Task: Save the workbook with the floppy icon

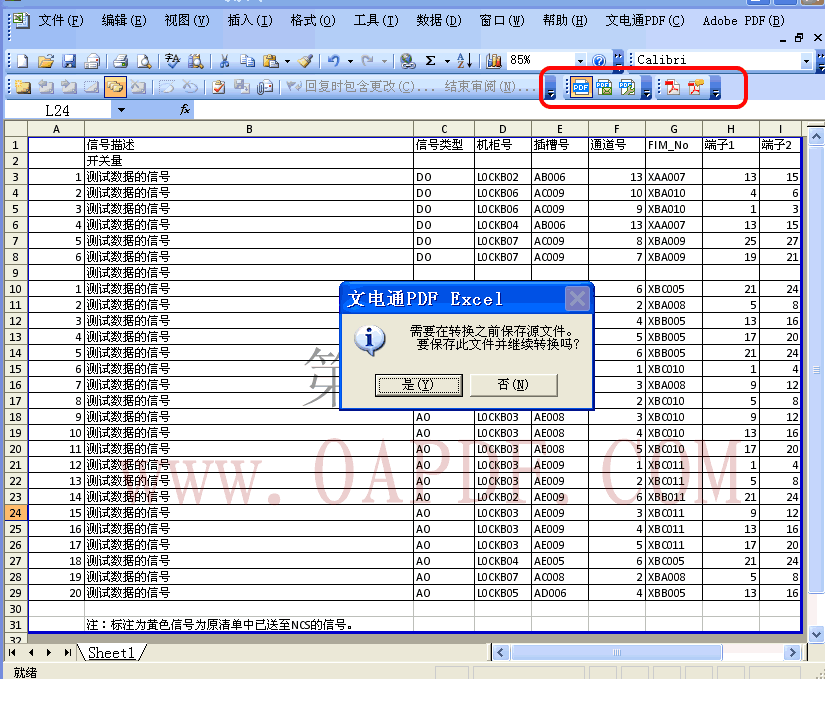Action: click(x=69, y=61)
